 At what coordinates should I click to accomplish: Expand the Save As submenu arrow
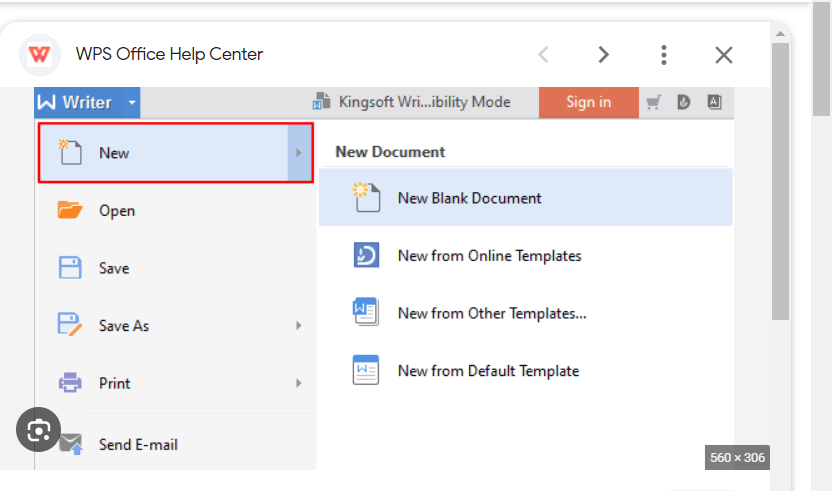pyautogui.click(x=299, y=325)
